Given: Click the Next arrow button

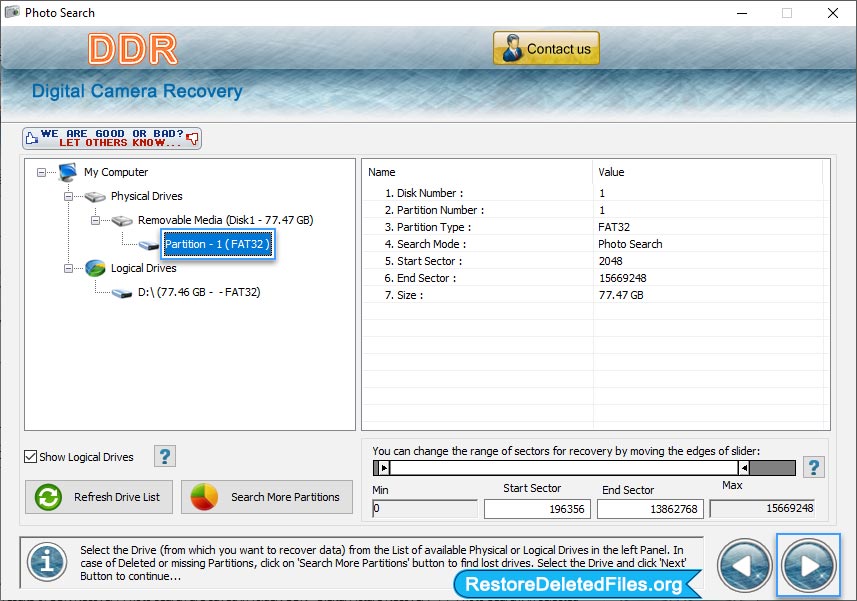Looking at the screenshot, I should pos(808,566).
